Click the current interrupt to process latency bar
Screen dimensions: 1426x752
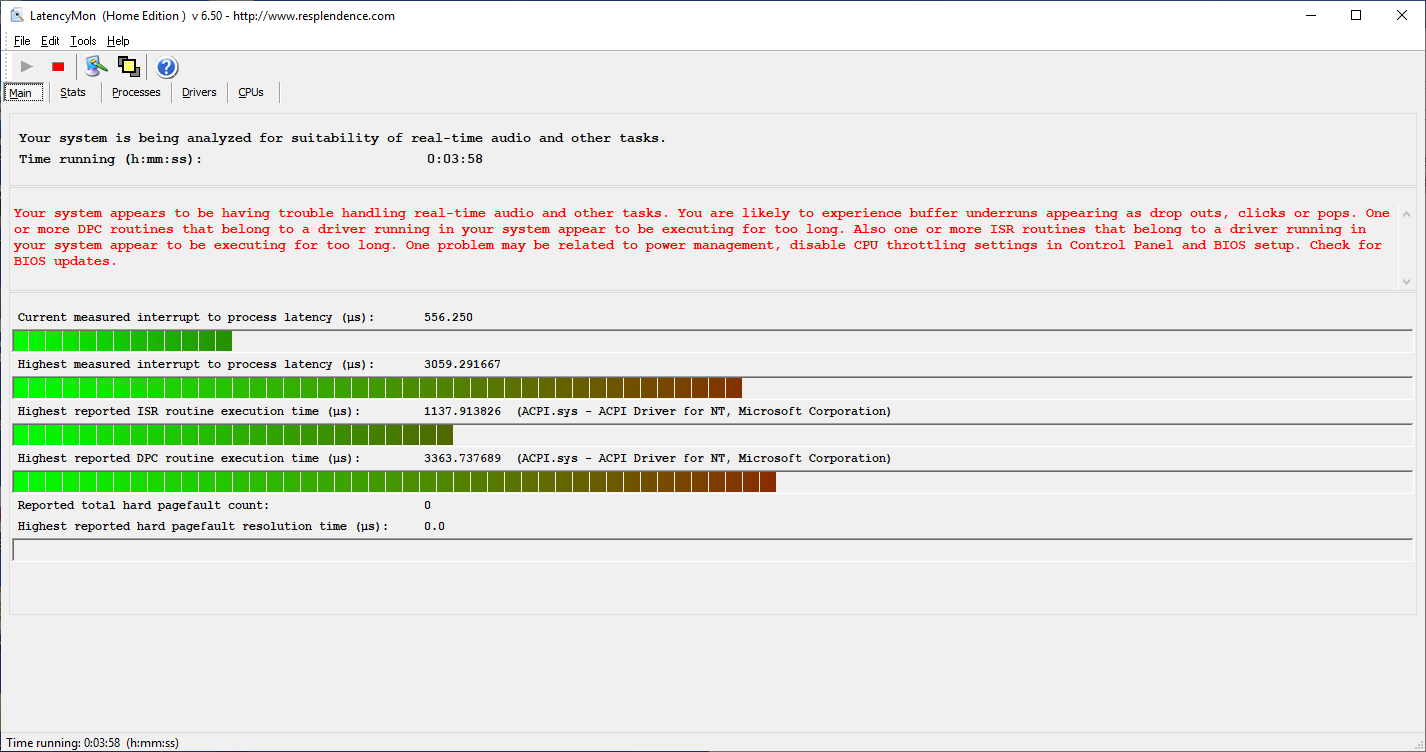pos(713,341)
